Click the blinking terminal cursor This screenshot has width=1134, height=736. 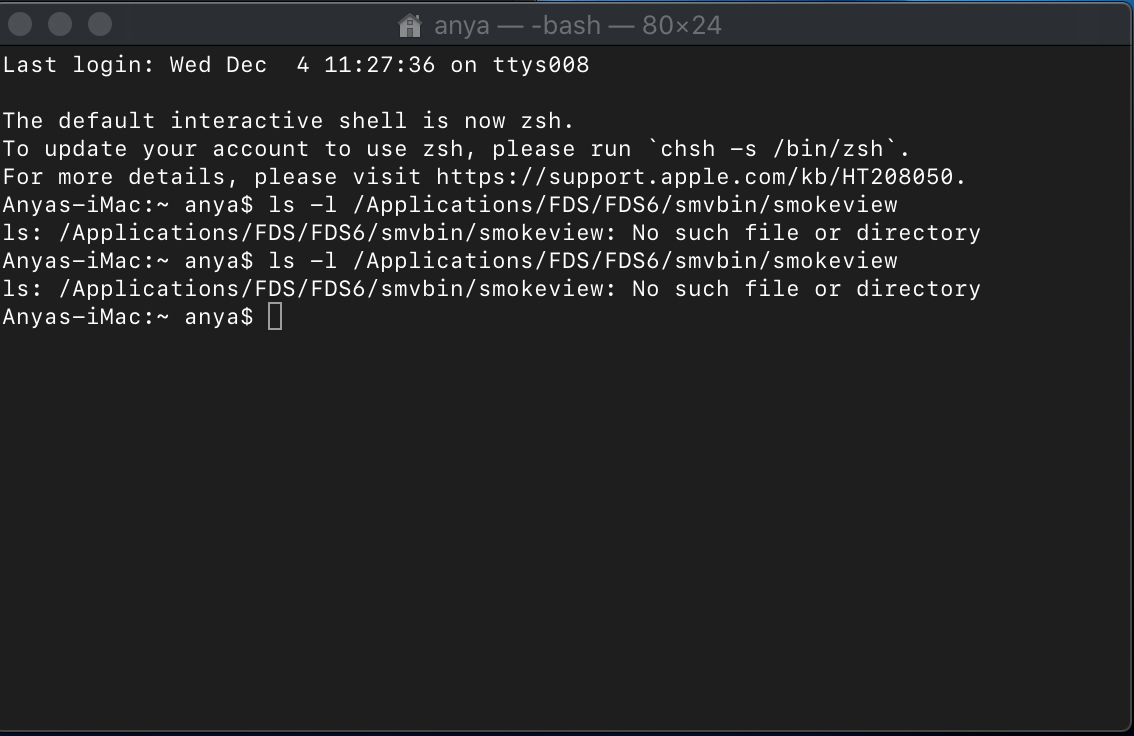coord(274,316)
